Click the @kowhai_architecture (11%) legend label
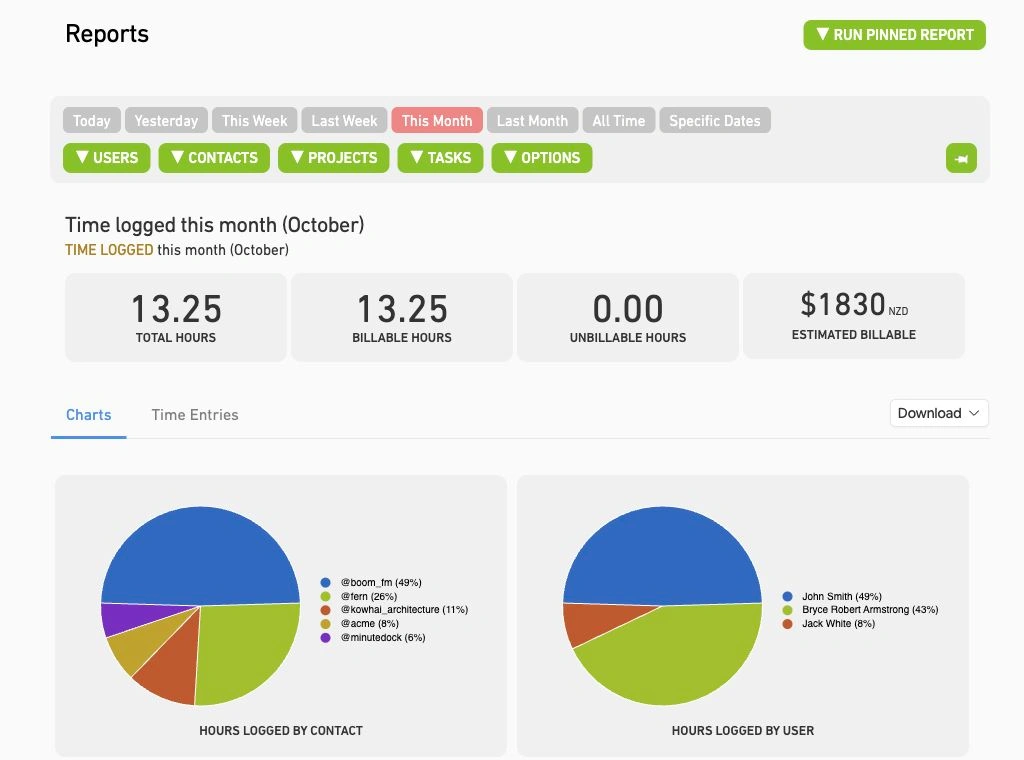This screenshot has height=760, width=1024. 404,610
